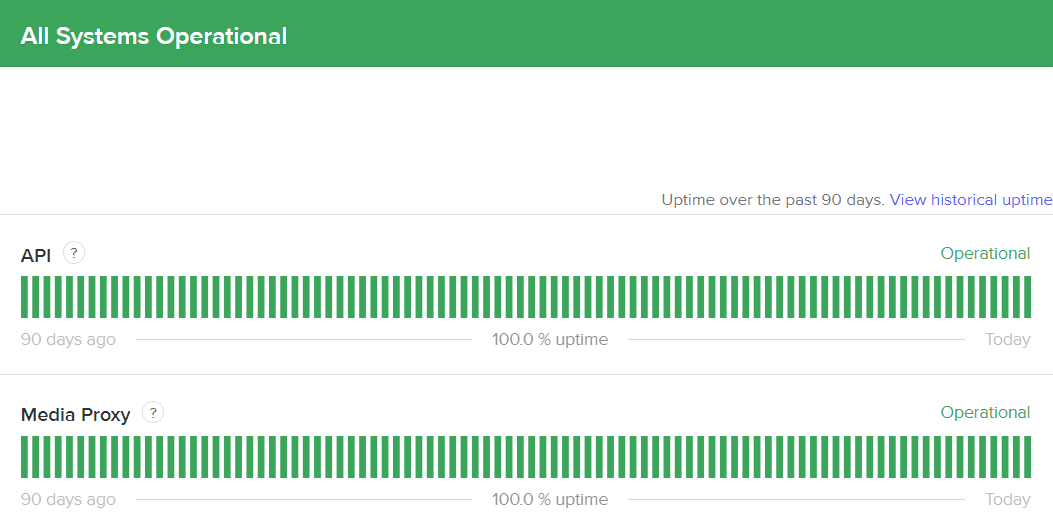The height and width of the screenshot is (524, 1053).
Task: Click the Operational status of Media Proxy
Action: click(x=985, y=413)
